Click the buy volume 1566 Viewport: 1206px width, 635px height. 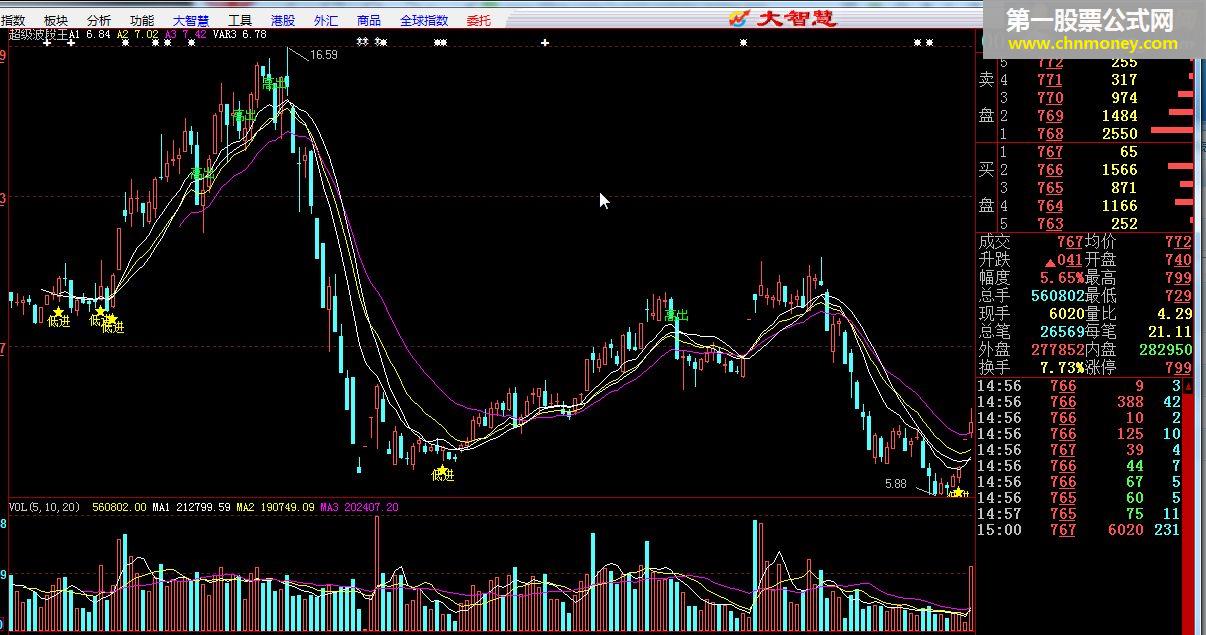(1119, 170)
